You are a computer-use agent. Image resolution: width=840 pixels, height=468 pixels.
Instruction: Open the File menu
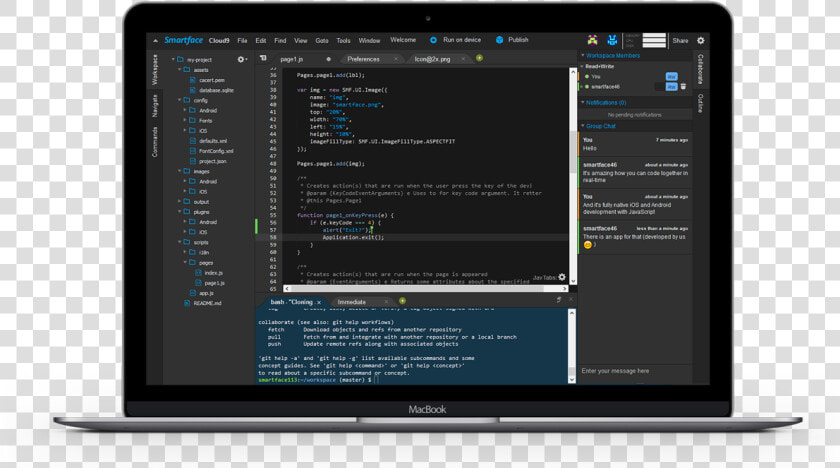point(243,41)
